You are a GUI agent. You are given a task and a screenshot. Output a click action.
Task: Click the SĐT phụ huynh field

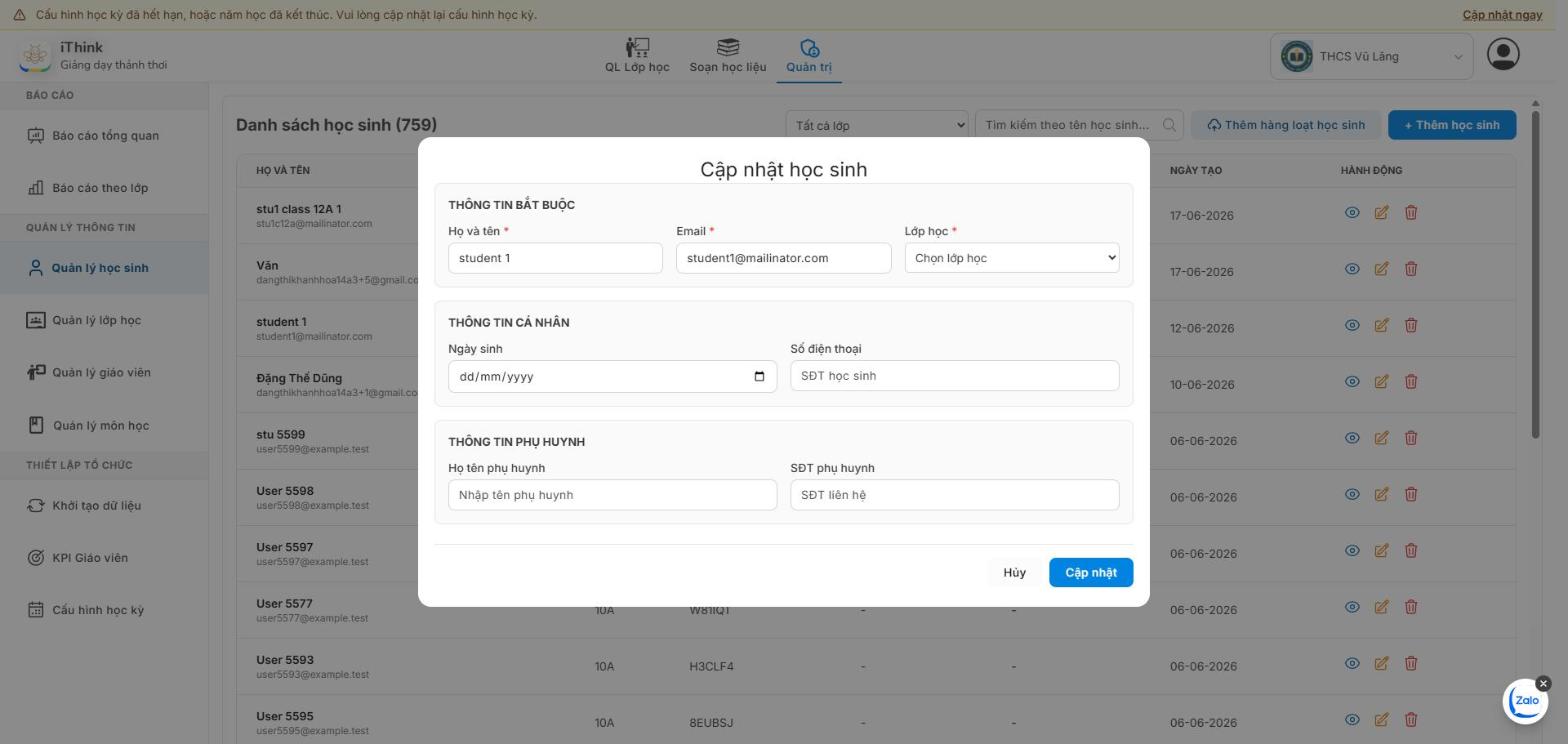954,495
